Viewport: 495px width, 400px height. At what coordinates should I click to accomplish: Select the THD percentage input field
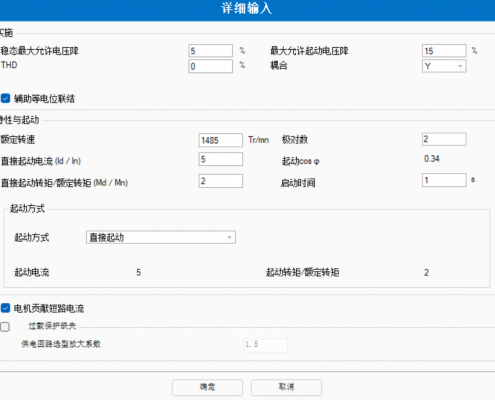click(x=210, y=66)
